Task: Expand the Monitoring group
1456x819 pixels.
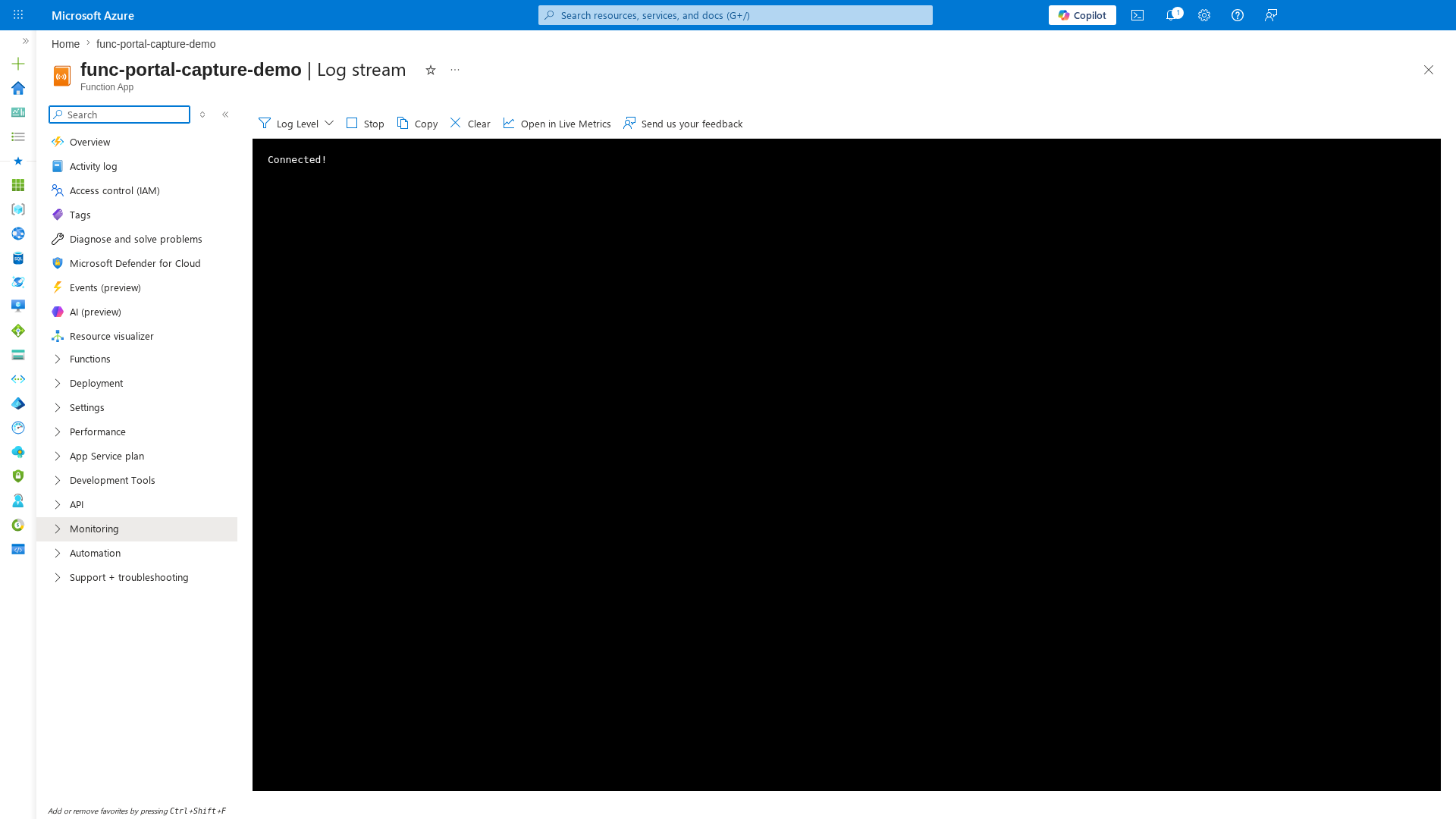Action: pyautogui.click(x=136, y=529)
